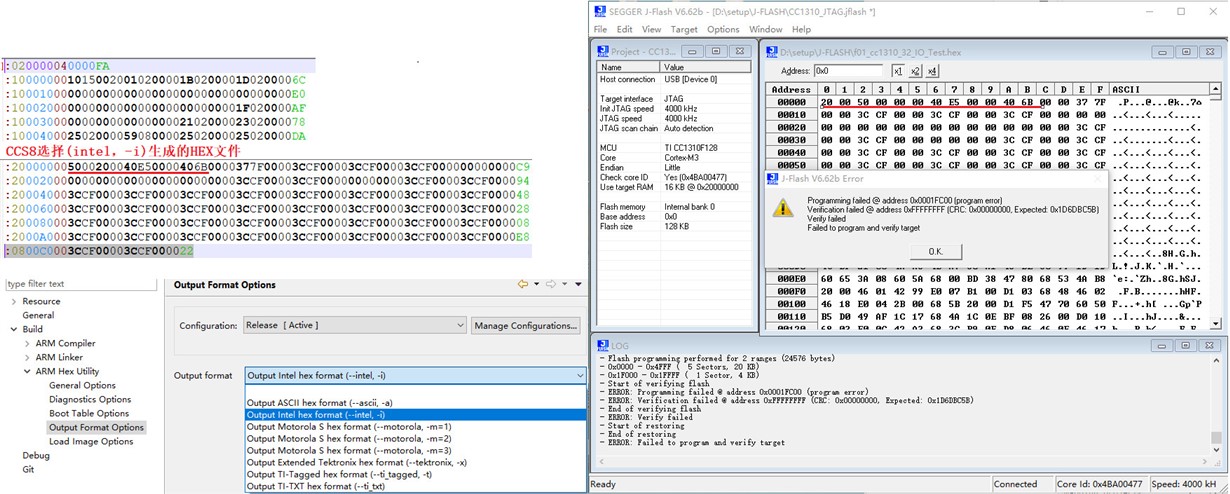
Task: Click the warning icon in the error dialog
Action: pyautogui.click(x=783, y=207)
